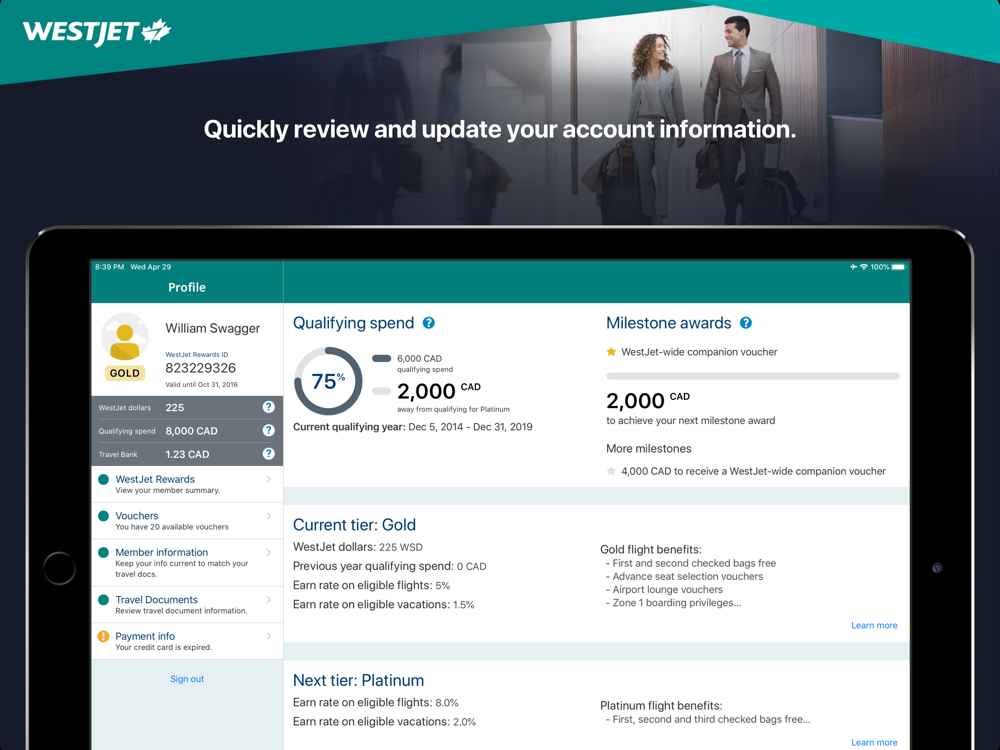Click the gold star companion voucher icon
Viewport: 1000px width, 750px height.
(x=611, y=351)
